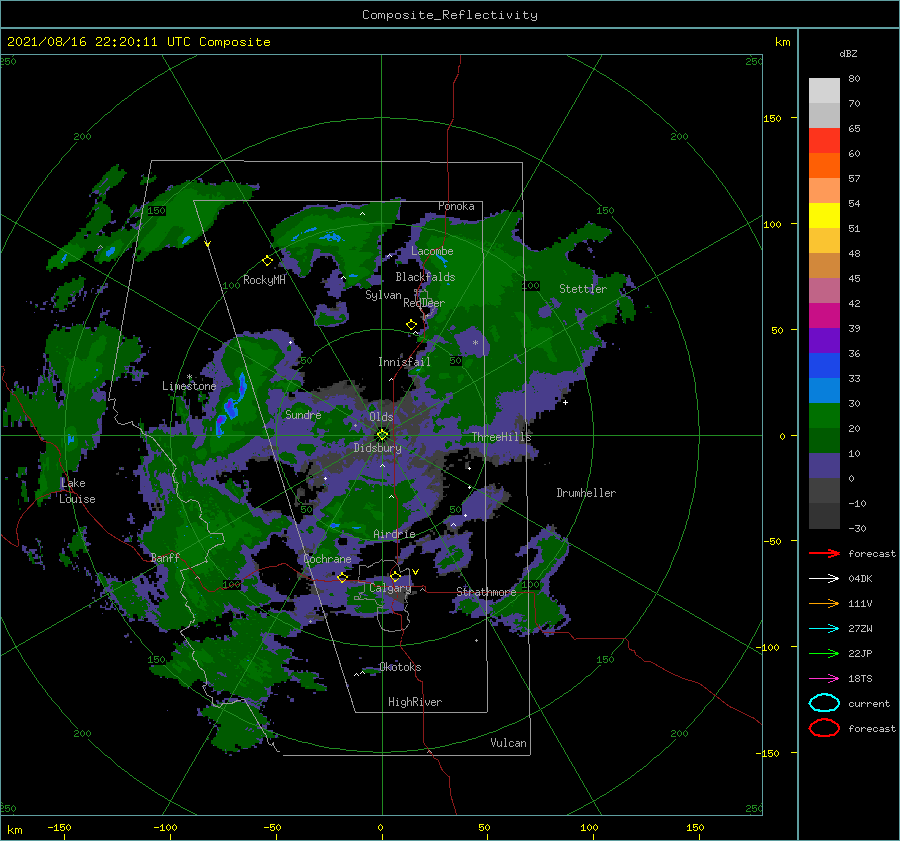Screen dimensions: 900x841
Task: Click the Limestone label
Action: pos(189,386)
